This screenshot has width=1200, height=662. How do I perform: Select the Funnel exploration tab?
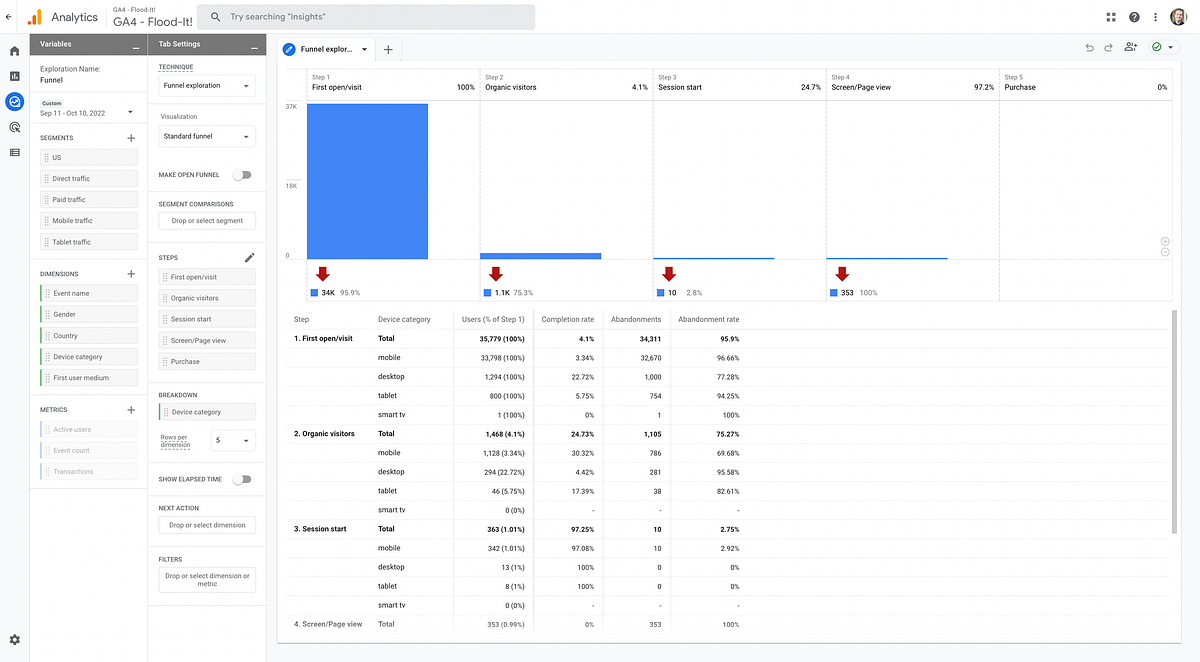(325, 48)
